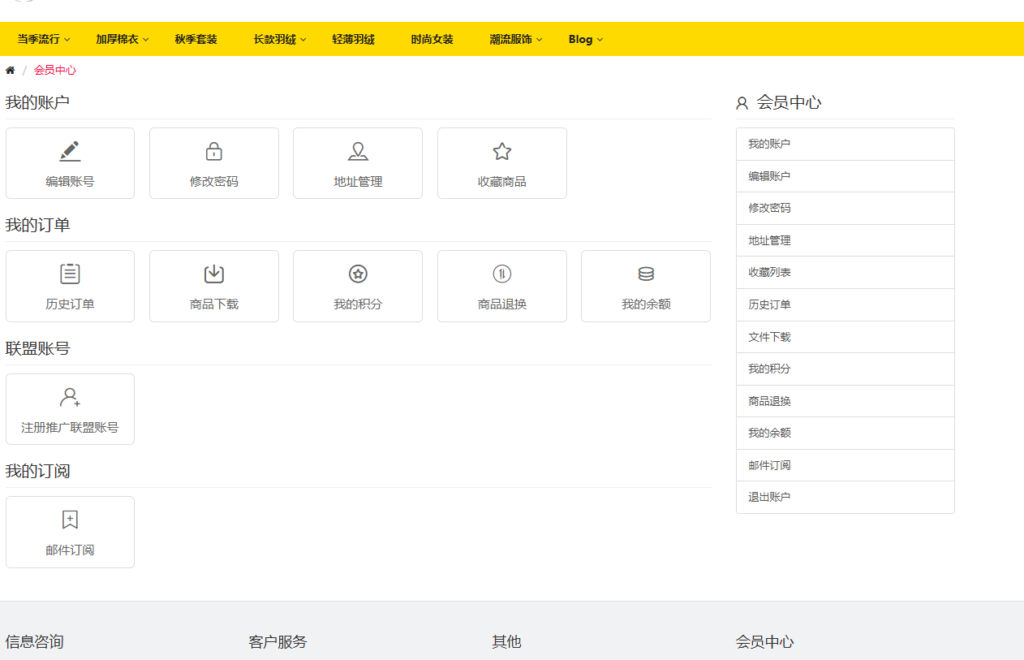Open 收藏商品 using the star icon
The height and width of the screenshot is (660, 1024).
tap(501, 152)
